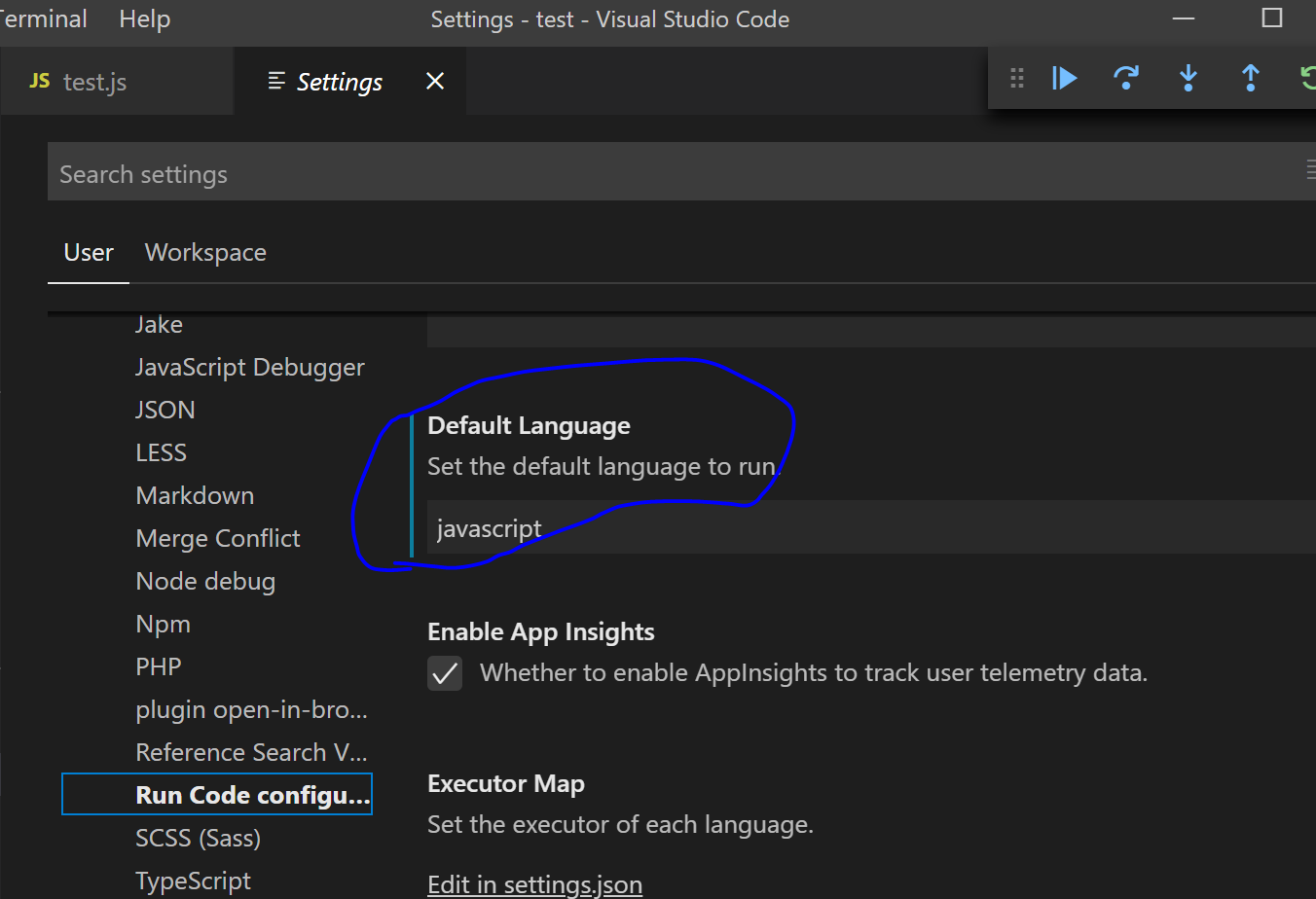Screen dimensions: 1316x899
Task: Select PHP in settings tree
Action: point(159,667)
